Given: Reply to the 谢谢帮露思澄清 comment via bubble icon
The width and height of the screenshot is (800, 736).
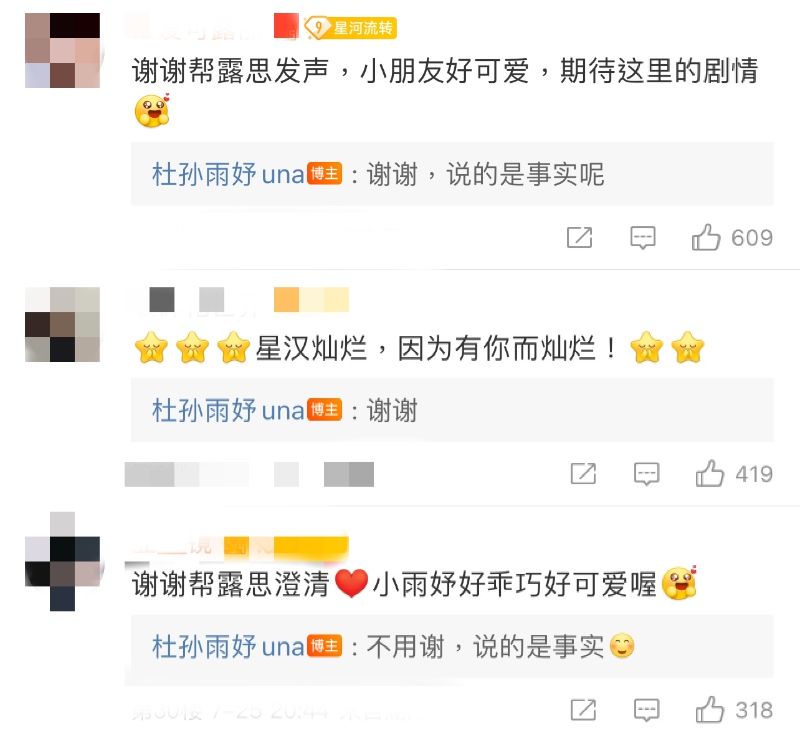Looking at the screenshot, I should click(x=646, y=710).
